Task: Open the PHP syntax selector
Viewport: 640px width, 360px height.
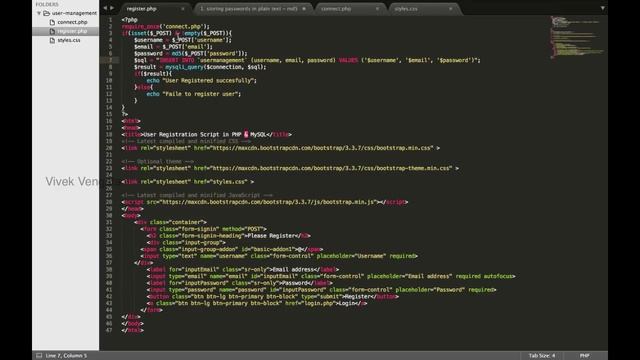Action: click(584, 356)
